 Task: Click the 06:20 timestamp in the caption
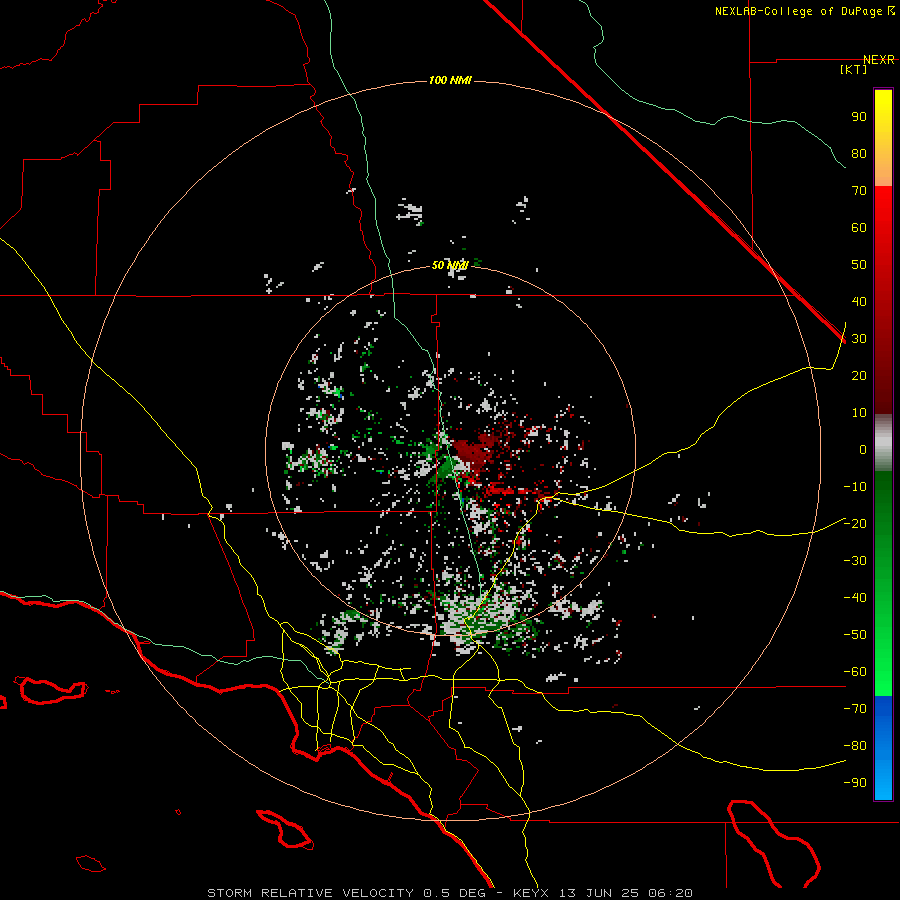670,893
